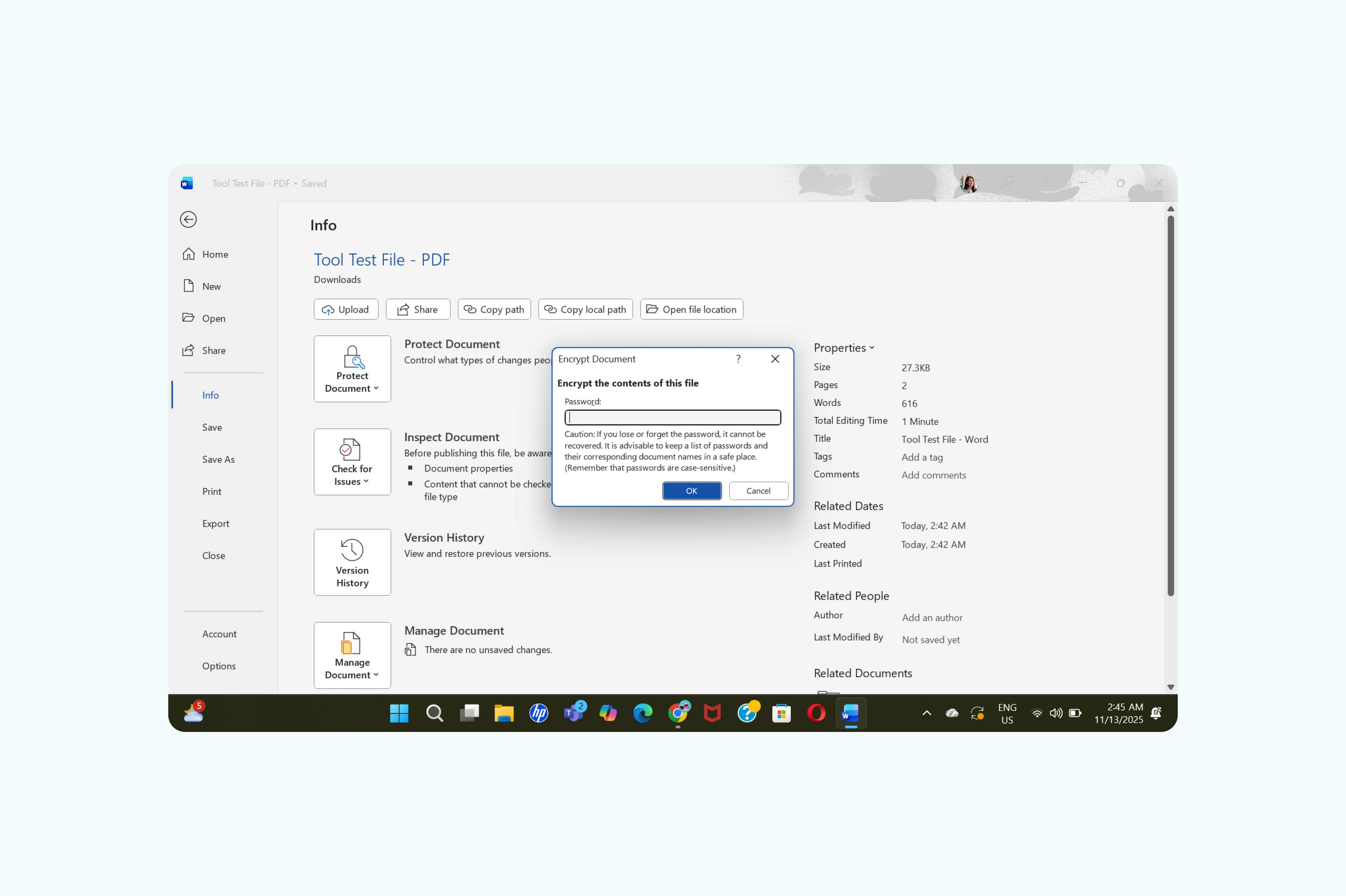Open the Protect Document options
The image size is (1346, 896).
tap(352, 368)
